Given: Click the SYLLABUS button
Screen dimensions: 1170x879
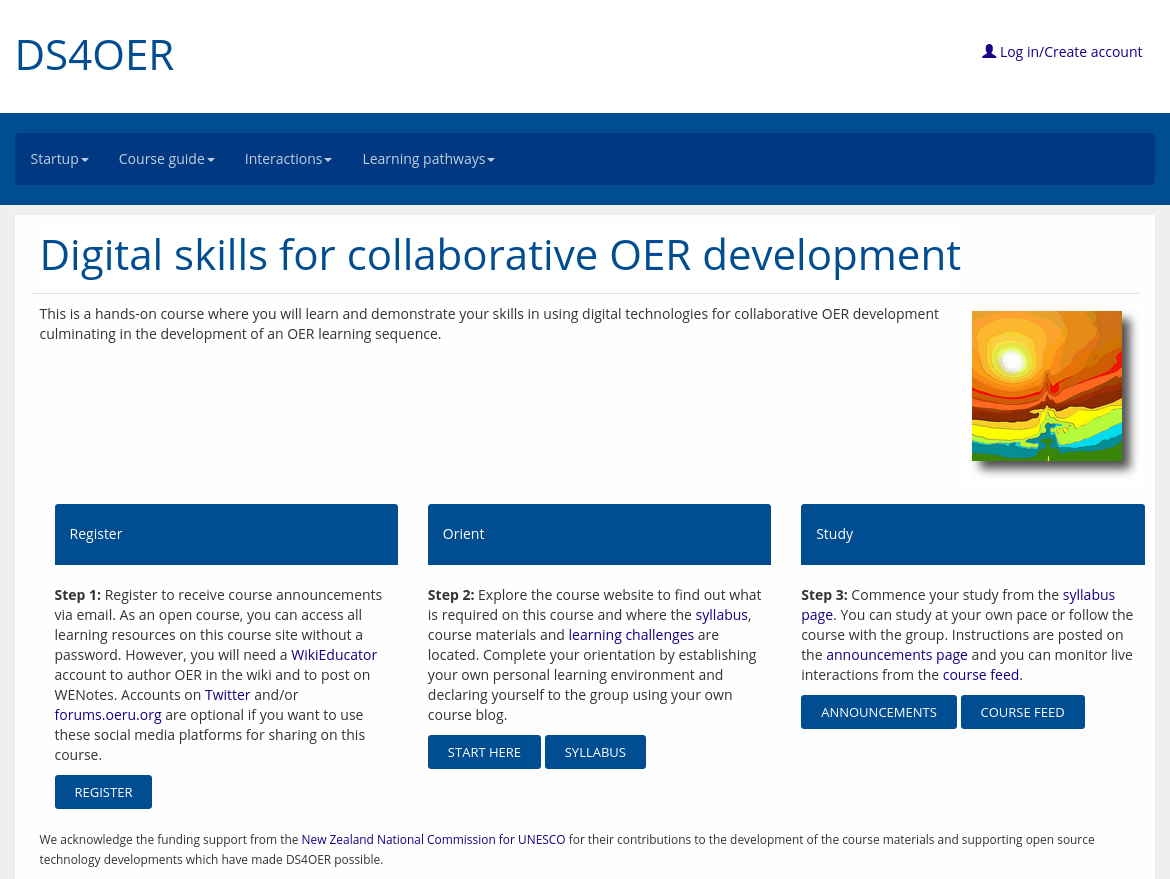Looking at the screenshot, I should 595,752.
